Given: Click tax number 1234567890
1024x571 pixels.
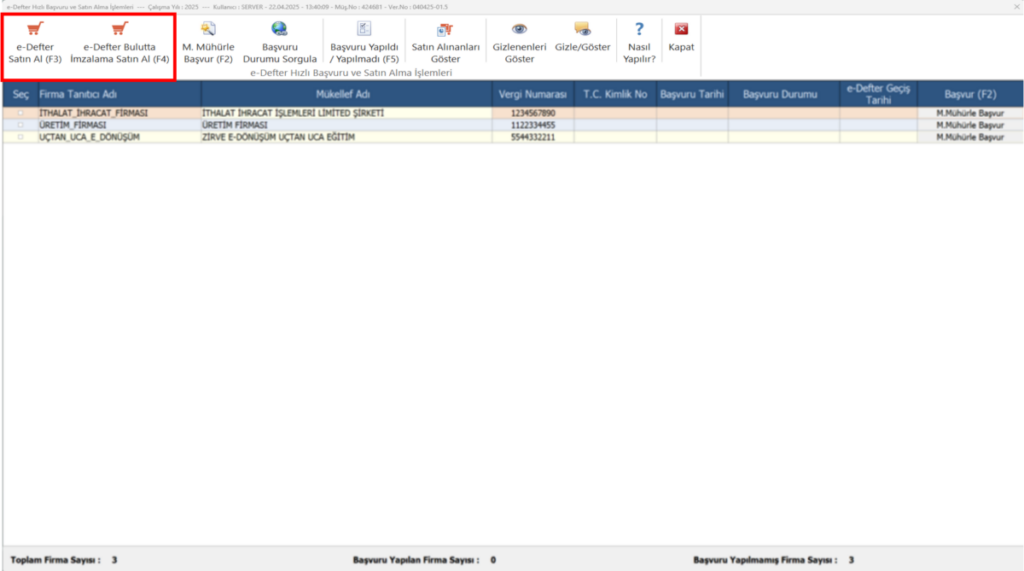Looking at the screenshot, I should pos(533,113).
